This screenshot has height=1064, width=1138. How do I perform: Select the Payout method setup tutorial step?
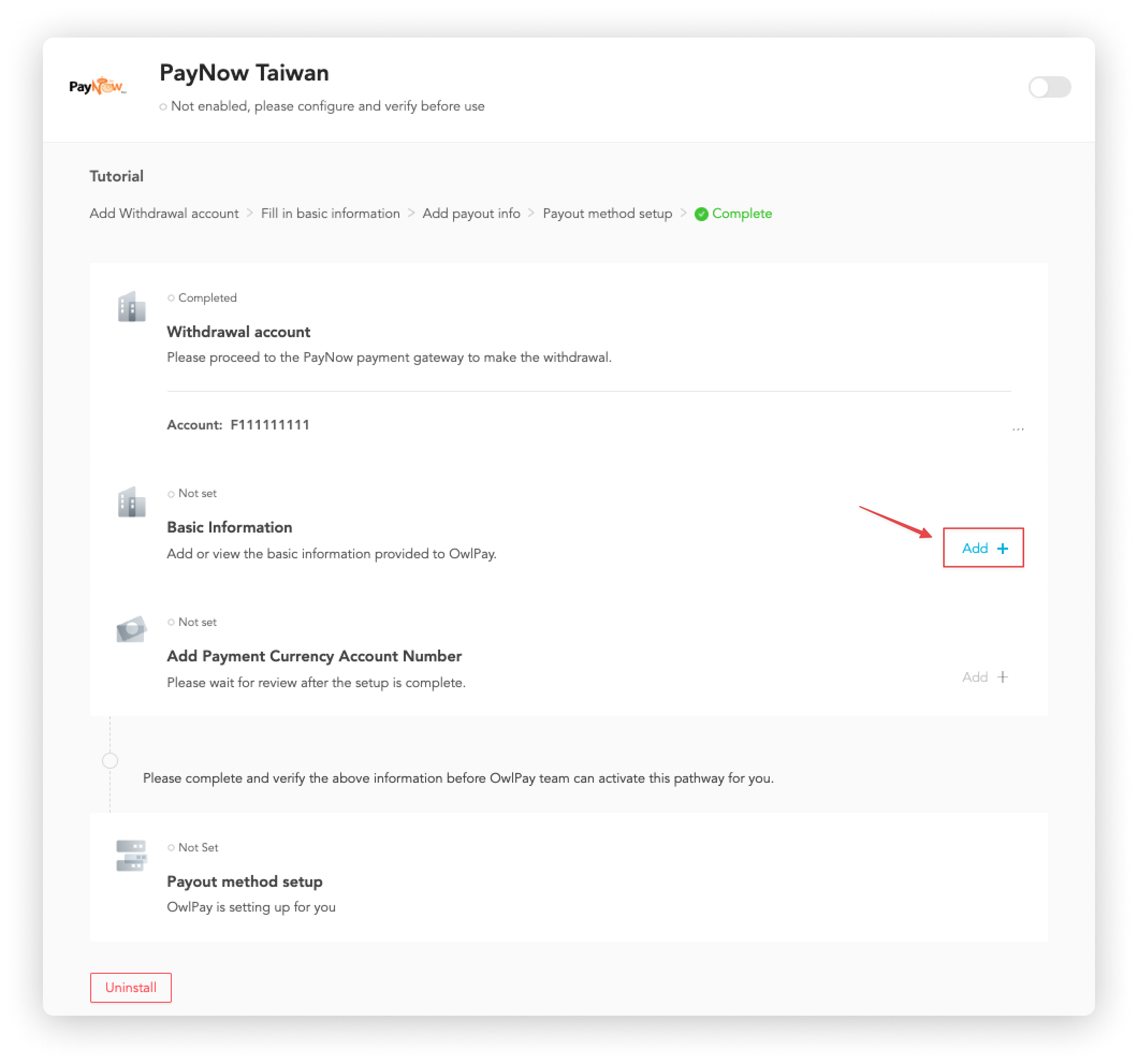pyautogui.click(x=607, y=214)
